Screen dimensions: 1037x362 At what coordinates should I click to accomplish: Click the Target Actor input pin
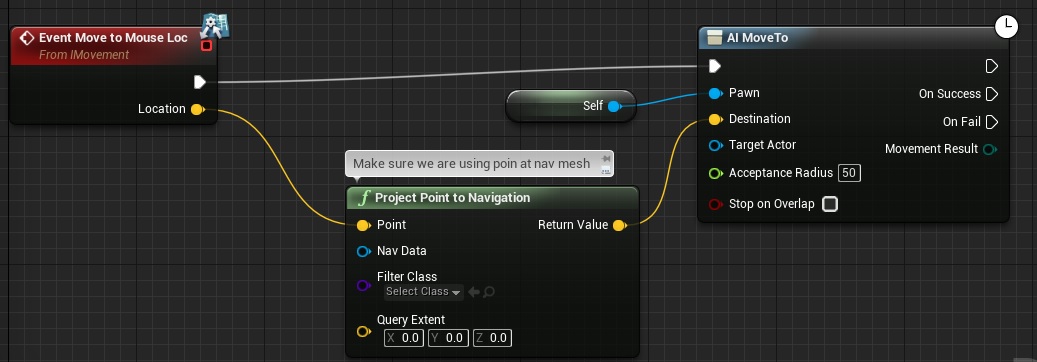click(x=715, y=146)
